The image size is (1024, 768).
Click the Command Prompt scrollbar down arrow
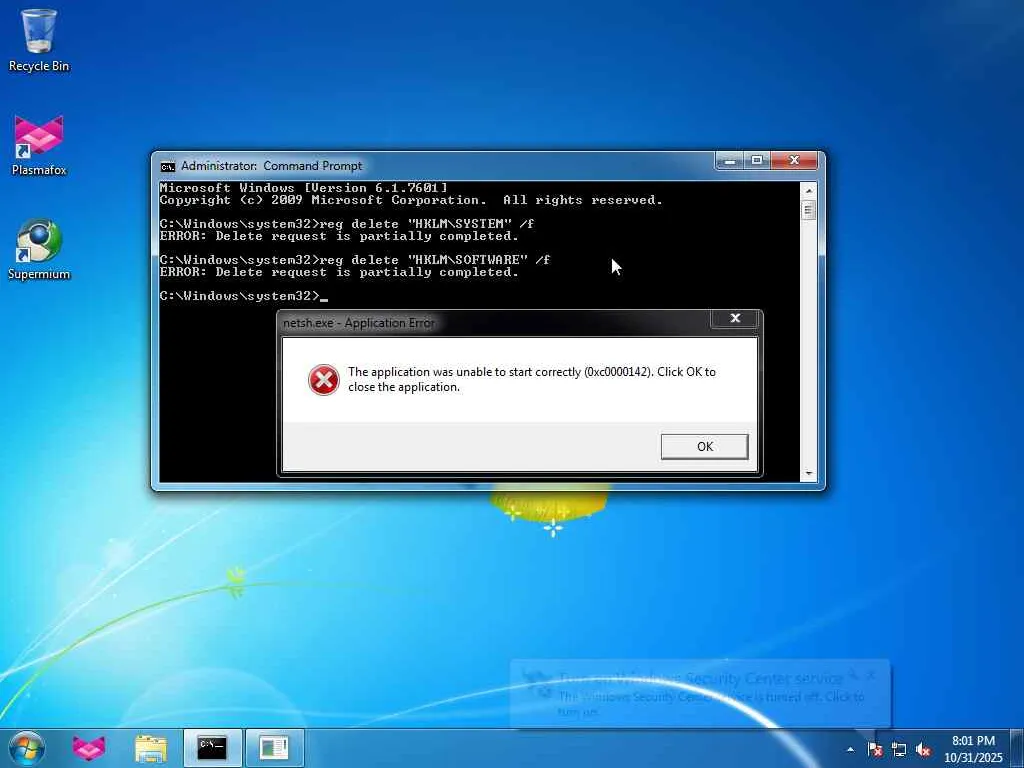[x=809, y=473]
